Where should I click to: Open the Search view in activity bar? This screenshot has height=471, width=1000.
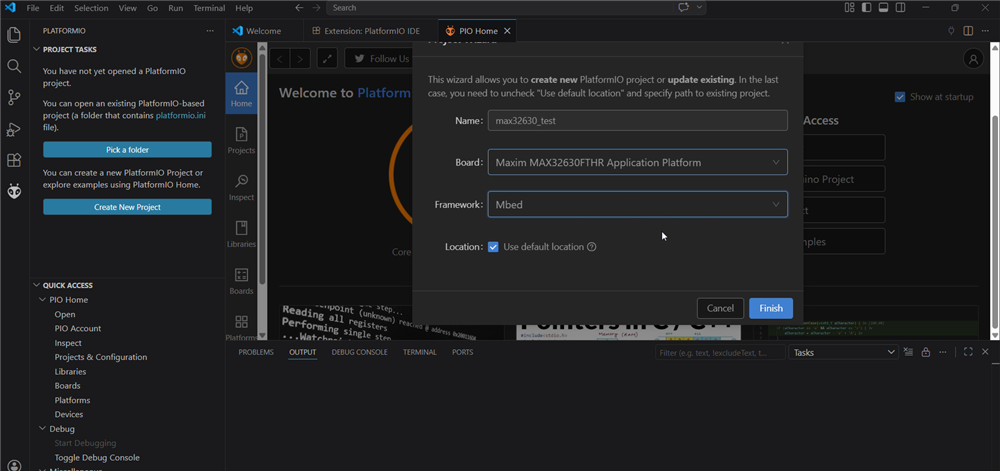coord(14,66)
